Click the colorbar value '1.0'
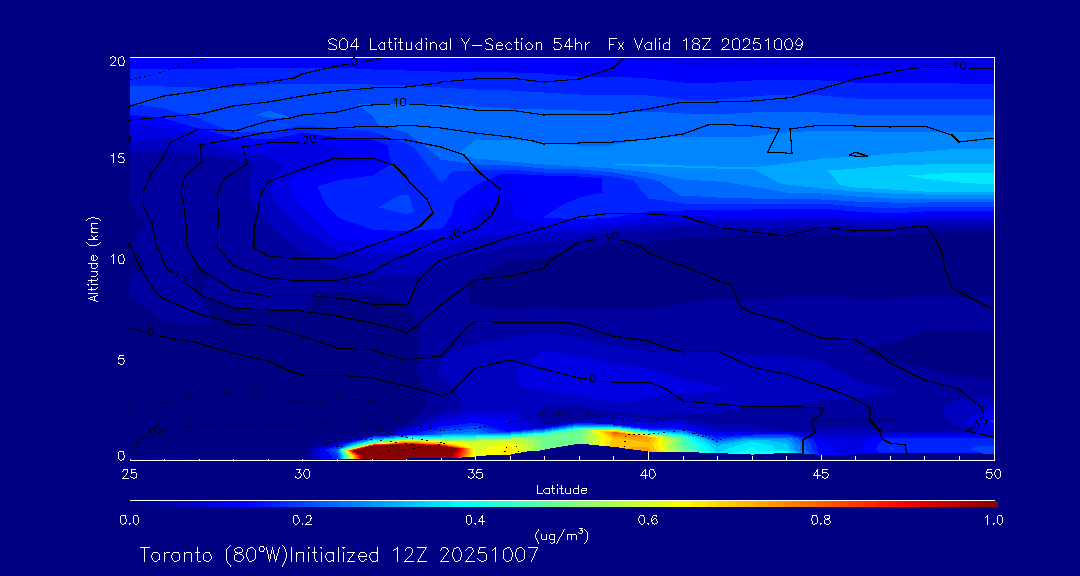1080x576 pixels. 994,520
